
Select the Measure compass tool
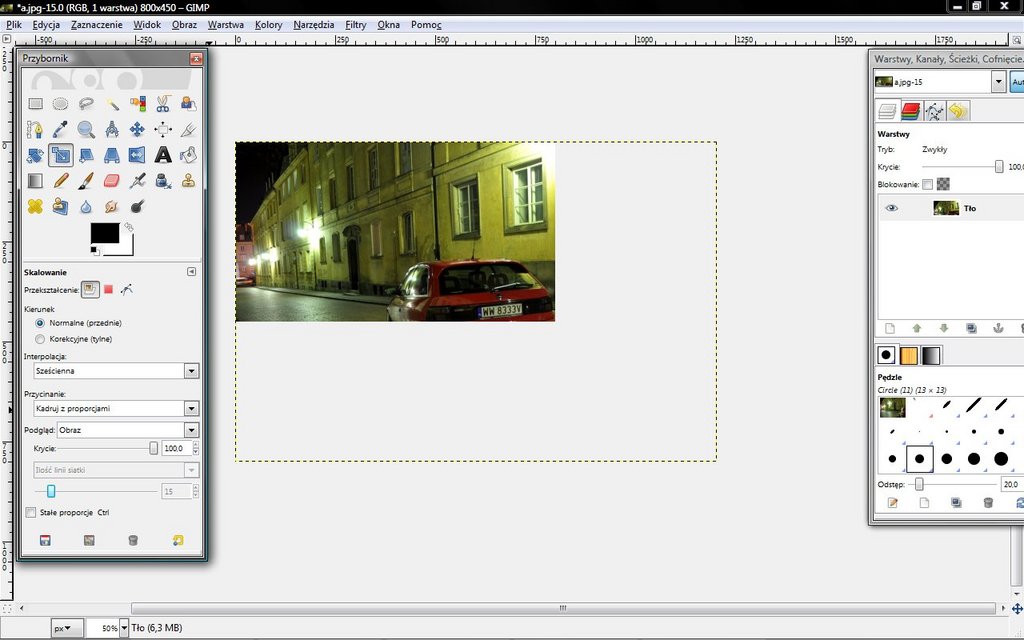[x=112, y=129]
